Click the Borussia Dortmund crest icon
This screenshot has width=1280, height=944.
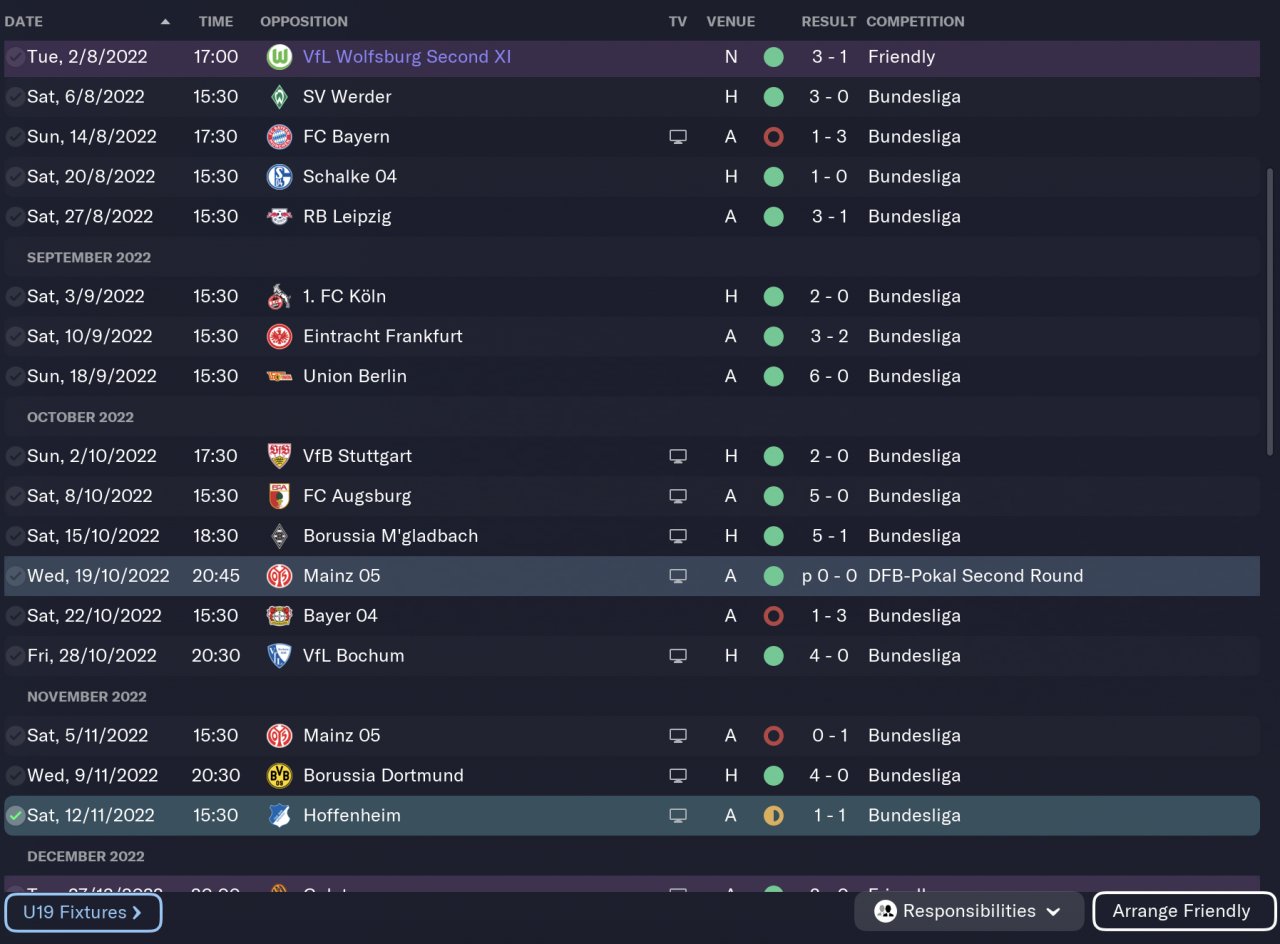[279, 776]
